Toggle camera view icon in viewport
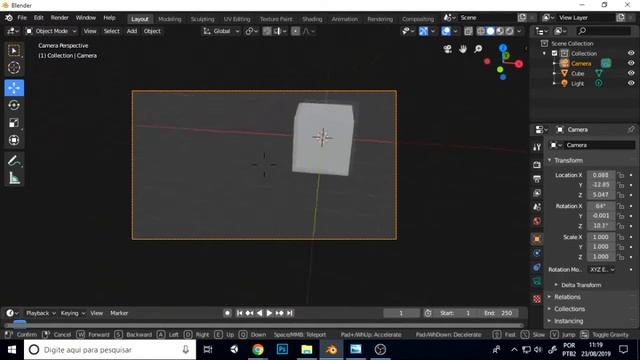640x360 pixels. tap(448, 49)
